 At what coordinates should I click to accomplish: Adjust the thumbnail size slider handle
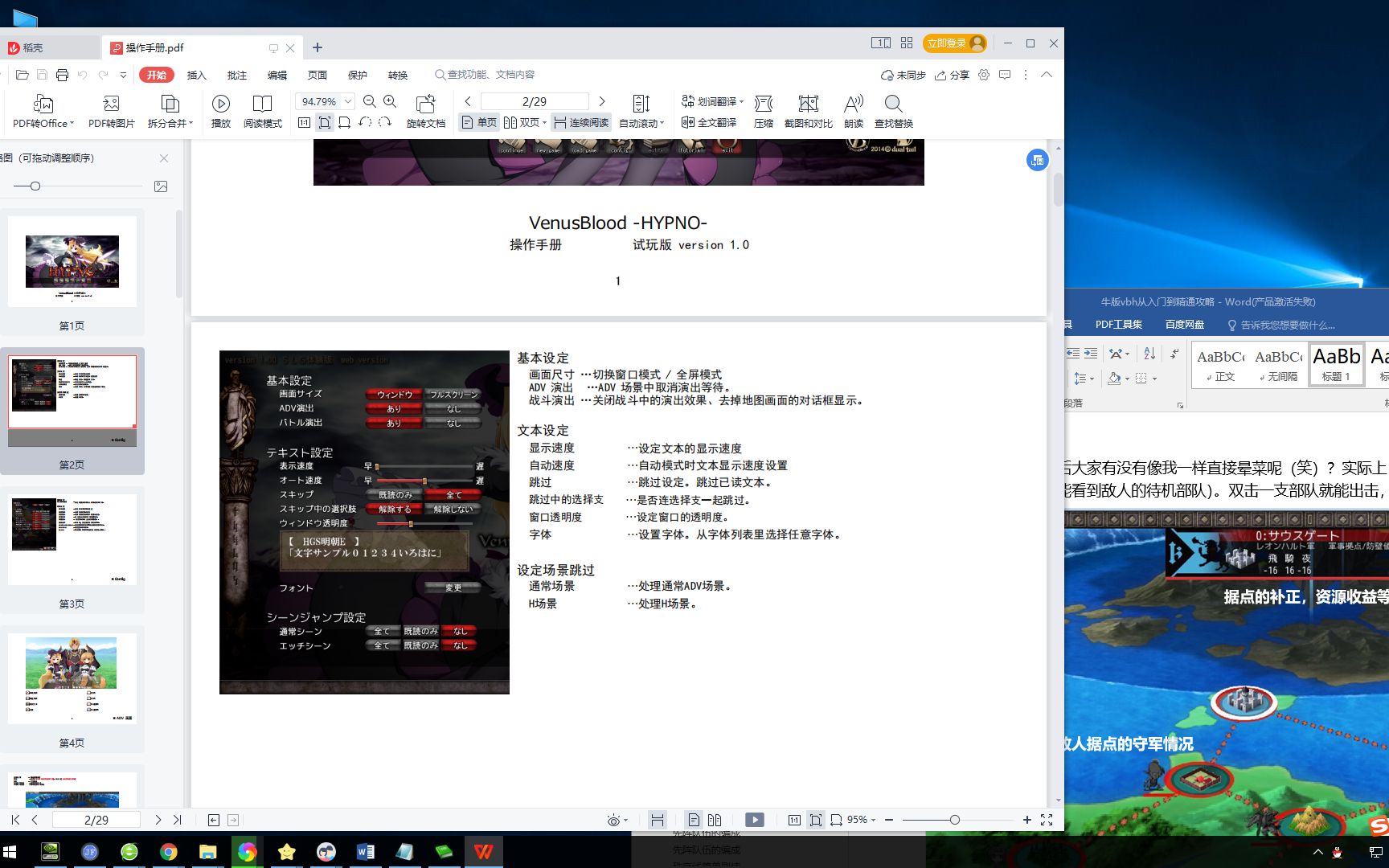35,186
